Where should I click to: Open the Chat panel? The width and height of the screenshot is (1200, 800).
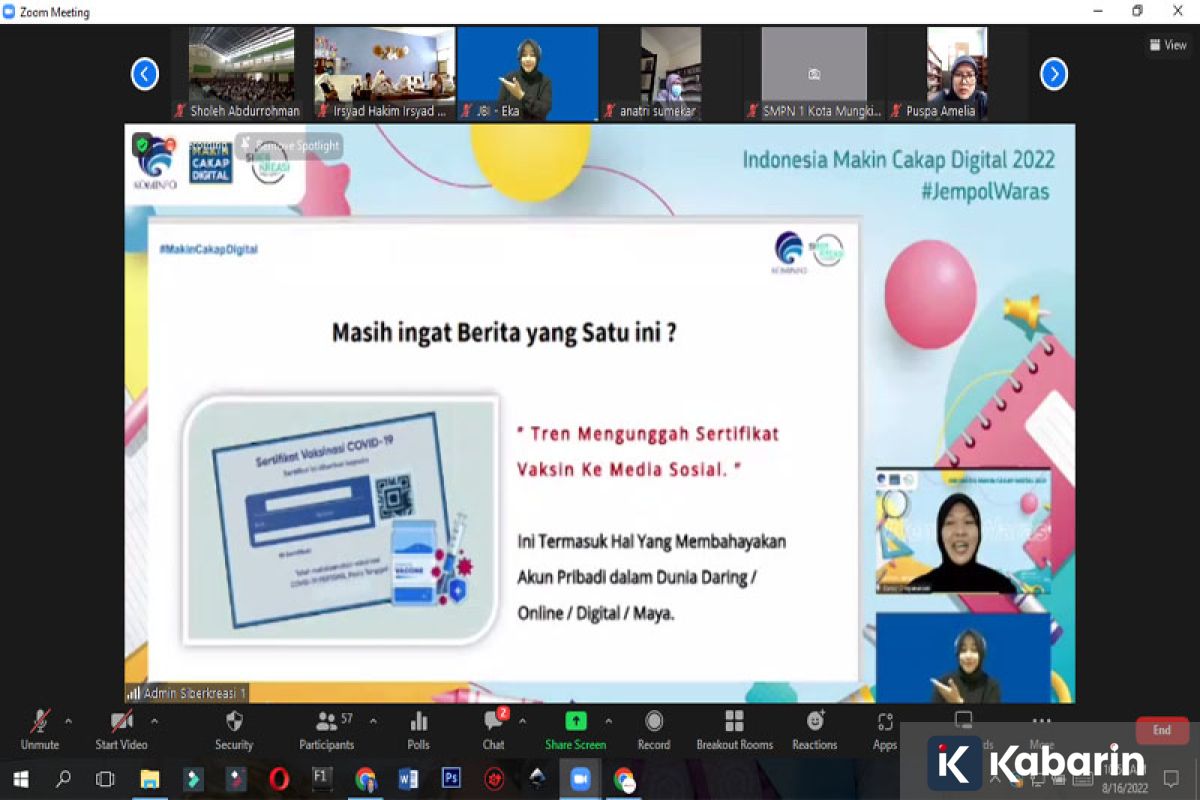point(494,729)
